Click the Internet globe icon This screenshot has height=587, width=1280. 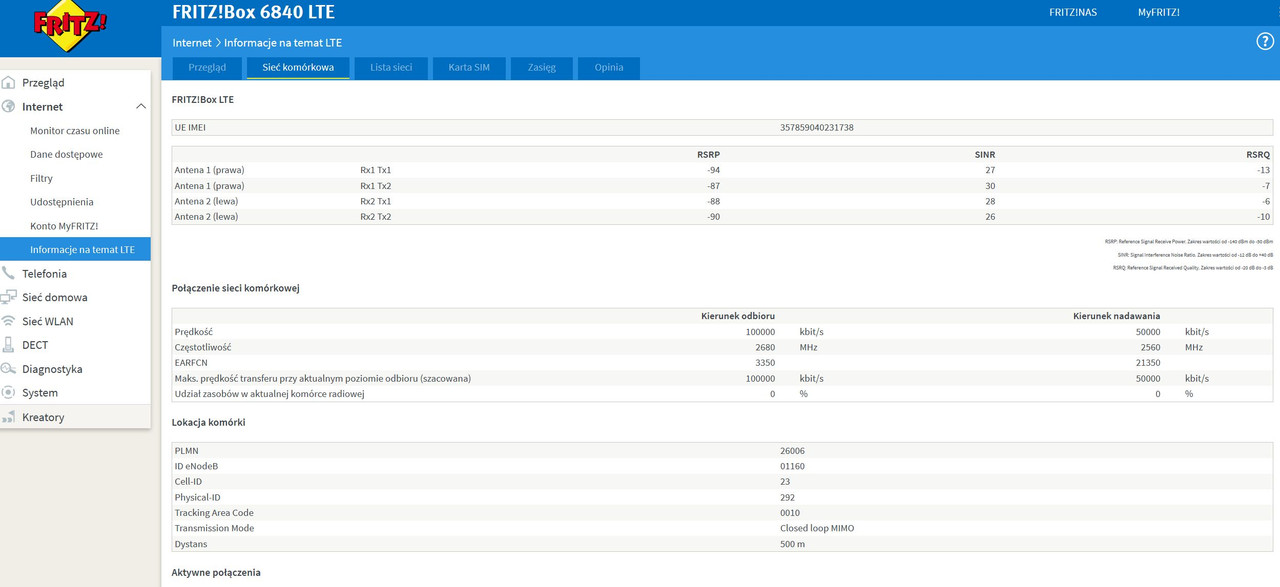coord(9,106)
